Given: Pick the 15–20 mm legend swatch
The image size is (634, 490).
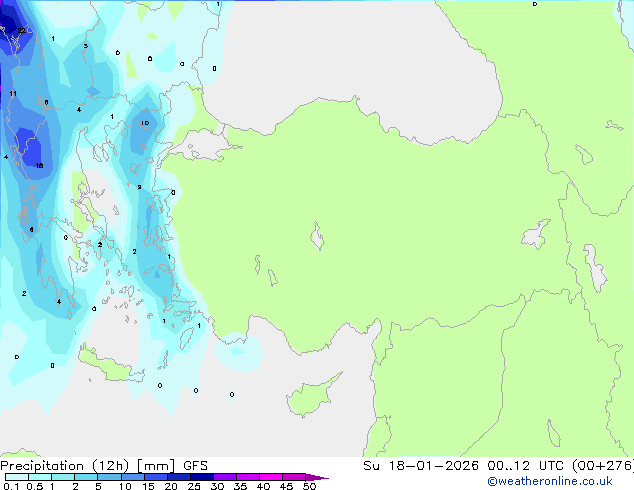Looking at the screenshot, I should tap(156, 477).
